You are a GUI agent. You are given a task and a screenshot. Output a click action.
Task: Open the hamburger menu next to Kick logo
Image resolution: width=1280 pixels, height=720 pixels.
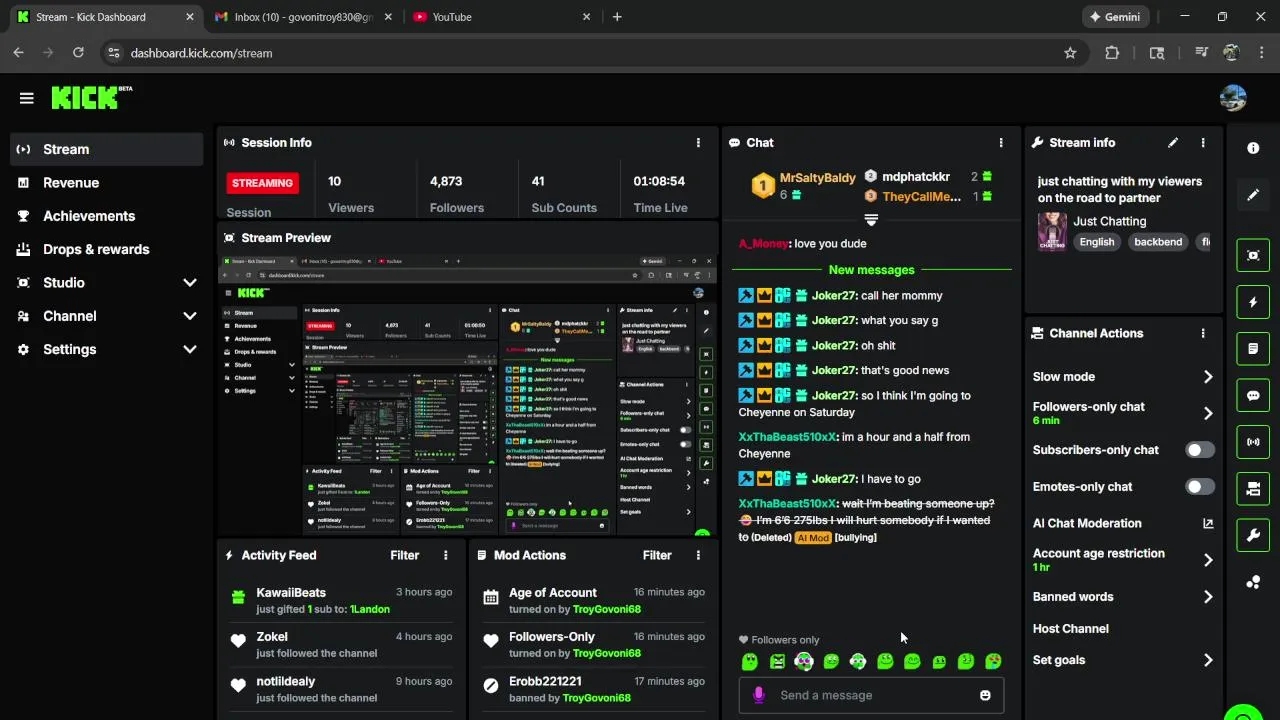(26, 98)
